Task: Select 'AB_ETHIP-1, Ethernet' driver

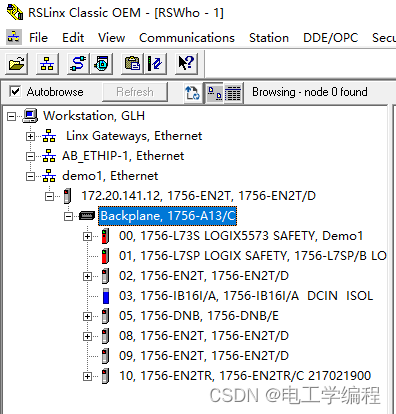Action: [x=123, y=156]
